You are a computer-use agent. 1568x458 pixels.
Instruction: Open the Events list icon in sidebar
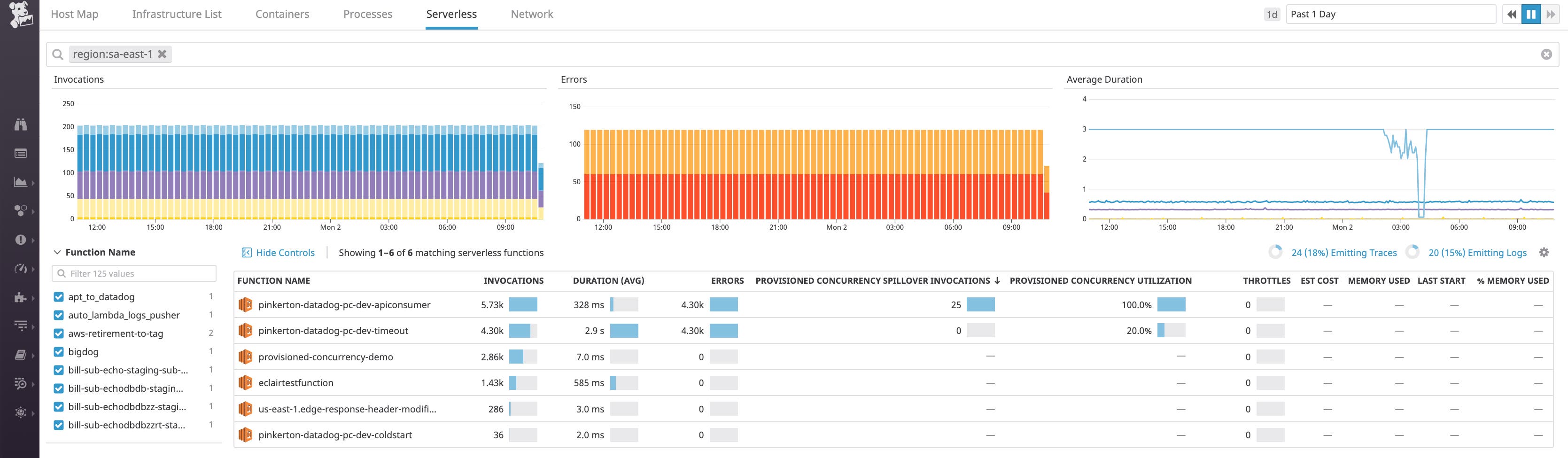20,152
